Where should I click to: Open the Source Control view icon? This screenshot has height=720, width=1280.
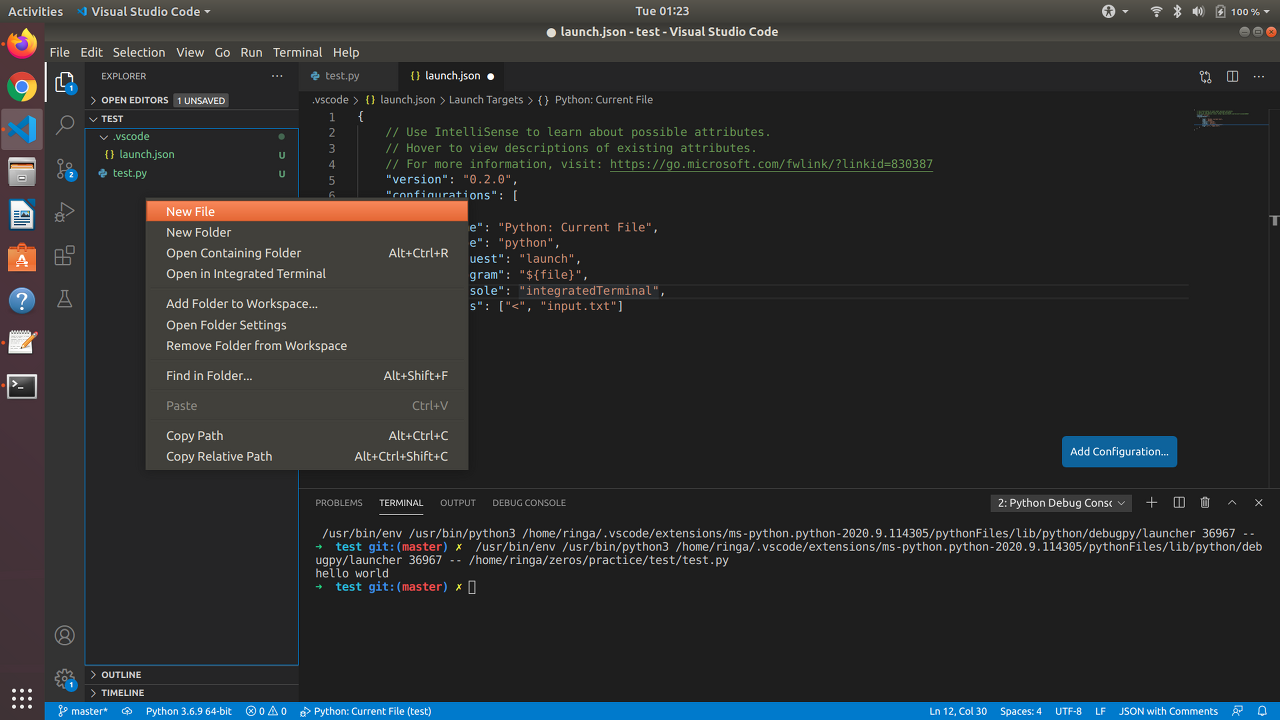65,169
